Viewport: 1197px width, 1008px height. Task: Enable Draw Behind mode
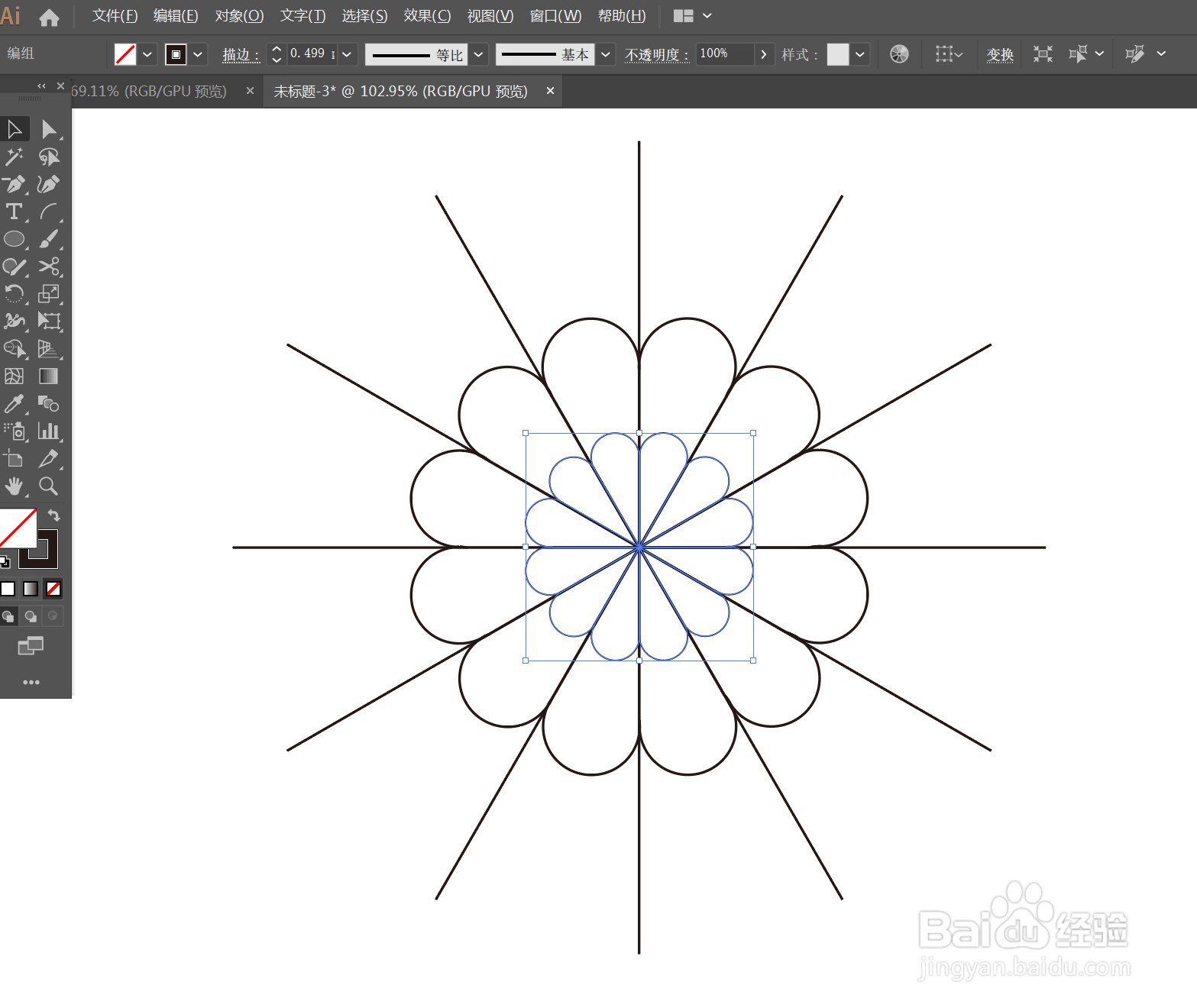[31, 616]
